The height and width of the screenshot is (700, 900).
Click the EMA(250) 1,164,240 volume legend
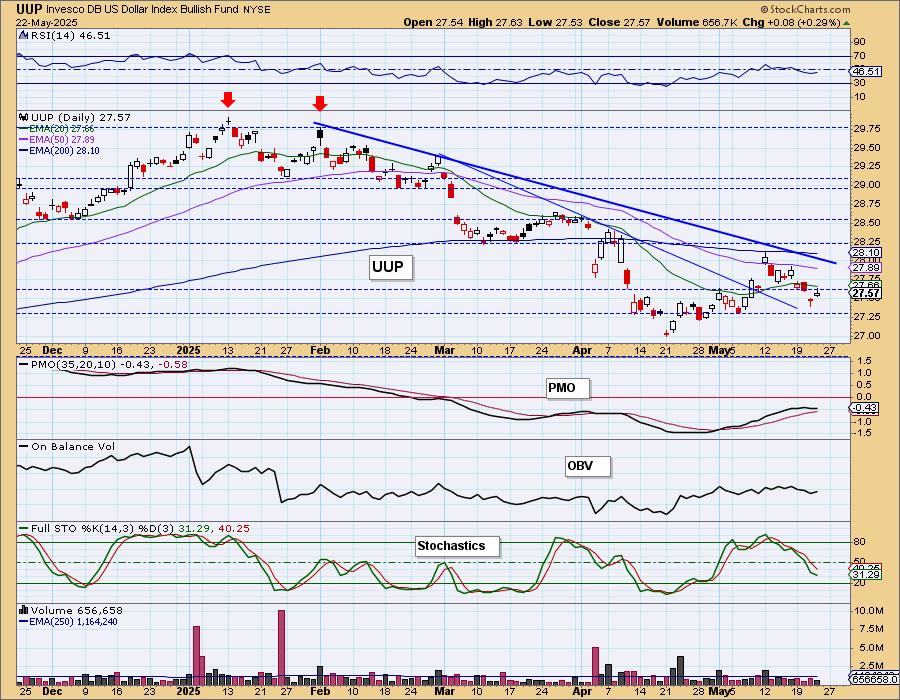73,621
